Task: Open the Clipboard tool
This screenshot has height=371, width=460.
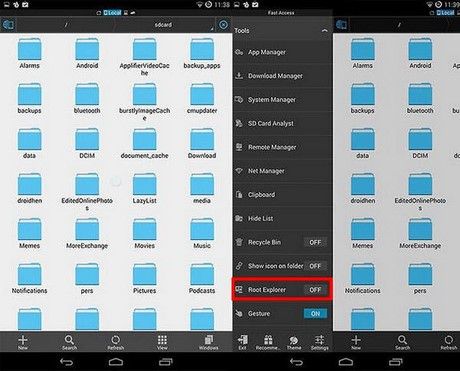Action: pyautogui.click(x=283, y=195)
